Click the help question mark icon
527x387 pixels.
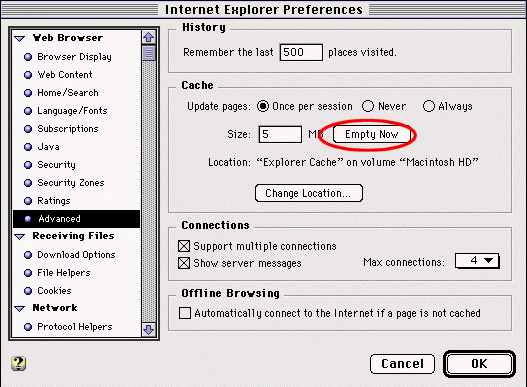[18, 363]
